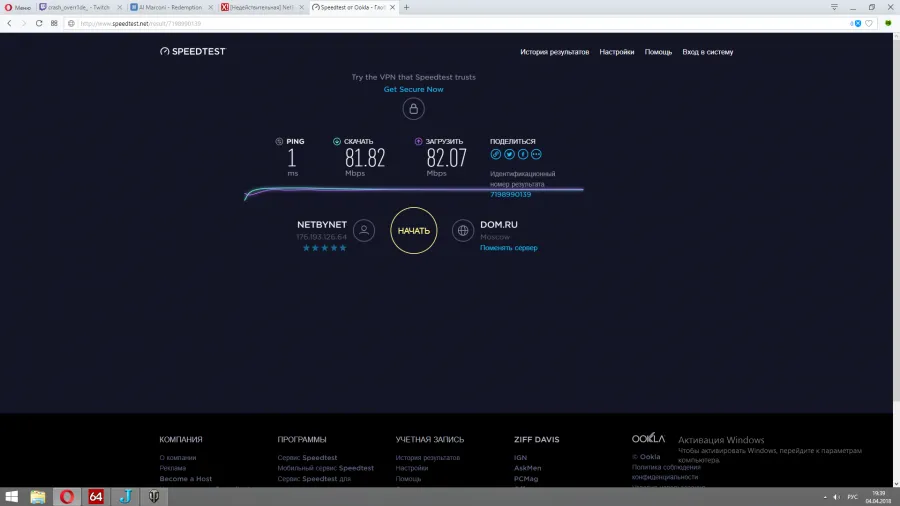Open a new tab with plus button
The image size is (900, 506).
coord(406,7)
